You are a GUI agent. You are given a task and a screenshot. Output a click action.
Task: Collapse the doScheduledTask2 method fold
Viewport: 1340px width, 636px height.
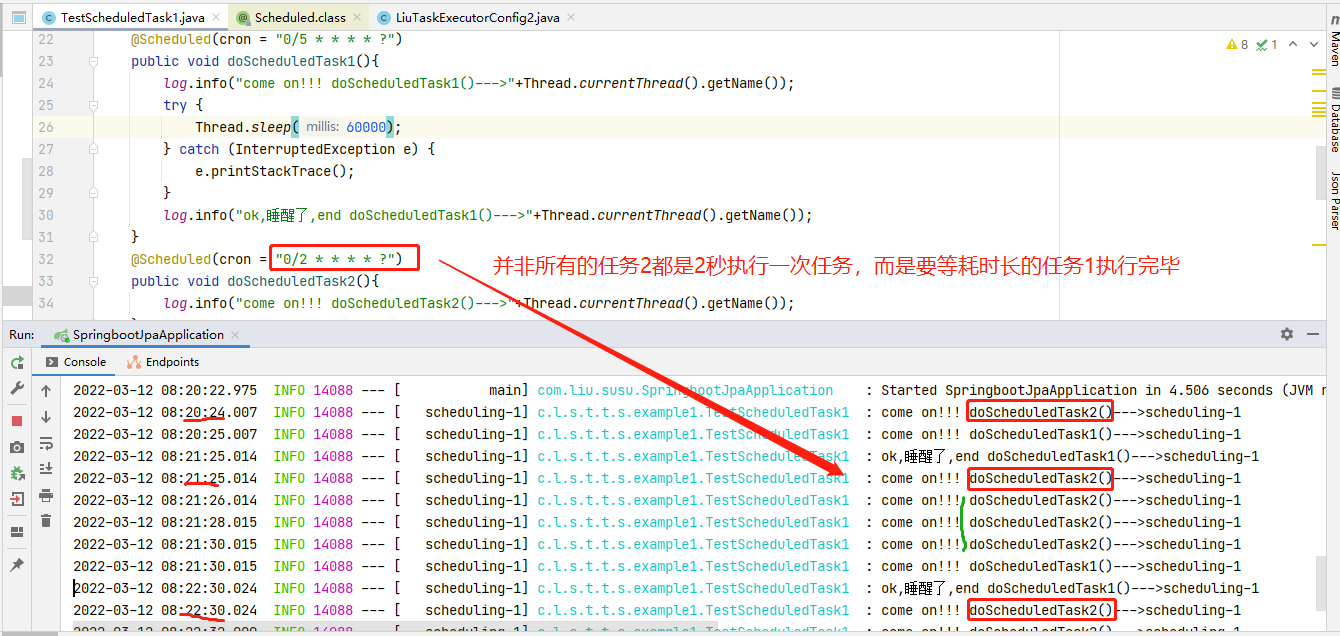click(x=92, y=282)
